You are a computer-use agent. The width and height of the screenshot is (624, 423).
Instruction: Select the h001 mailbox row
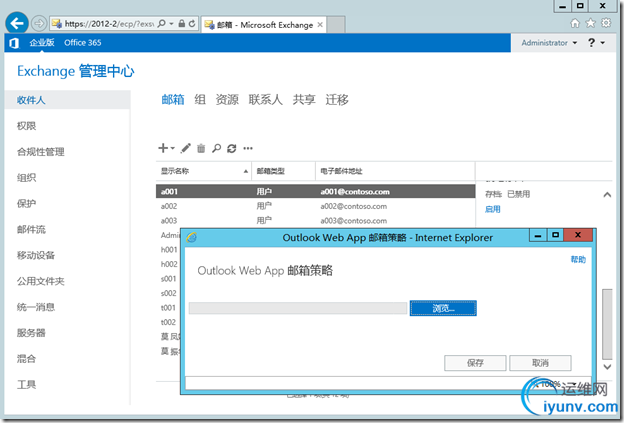tap(169, 250)
